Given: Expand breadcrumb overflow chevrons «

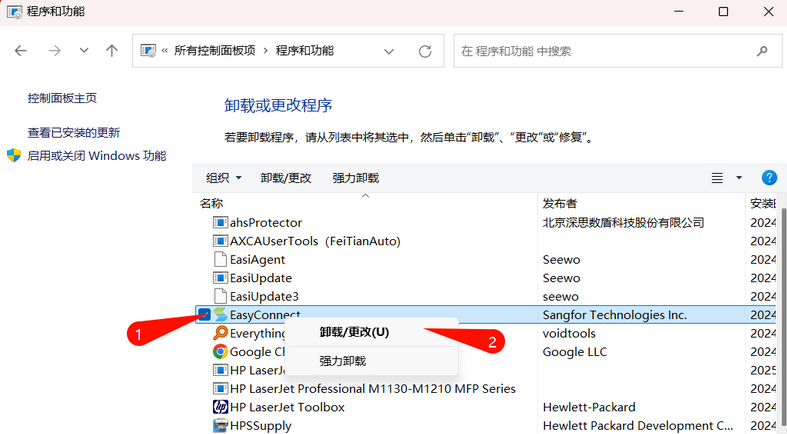Looking at the screenshot, I should click(165, 51).
